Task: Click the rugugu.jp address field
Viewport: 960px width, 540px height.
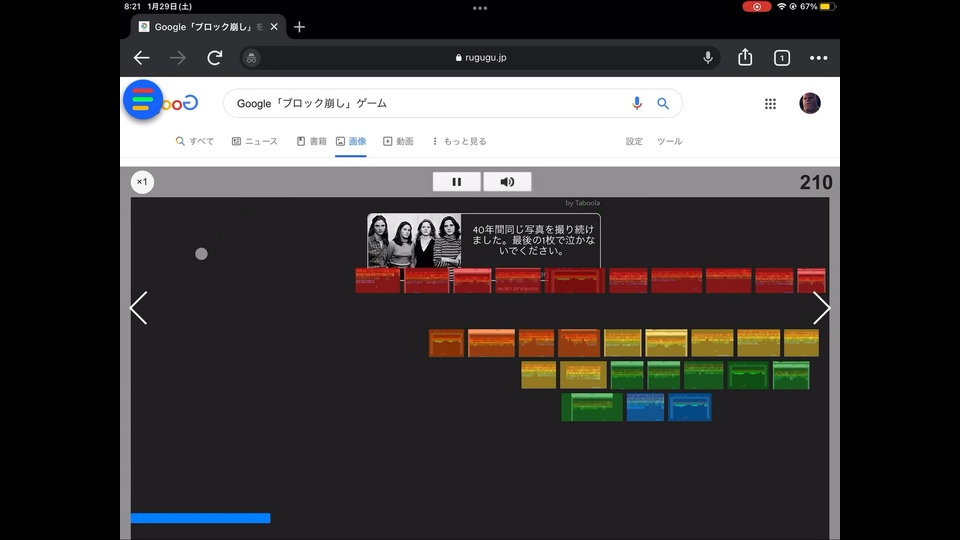Action: coord(481,58)
